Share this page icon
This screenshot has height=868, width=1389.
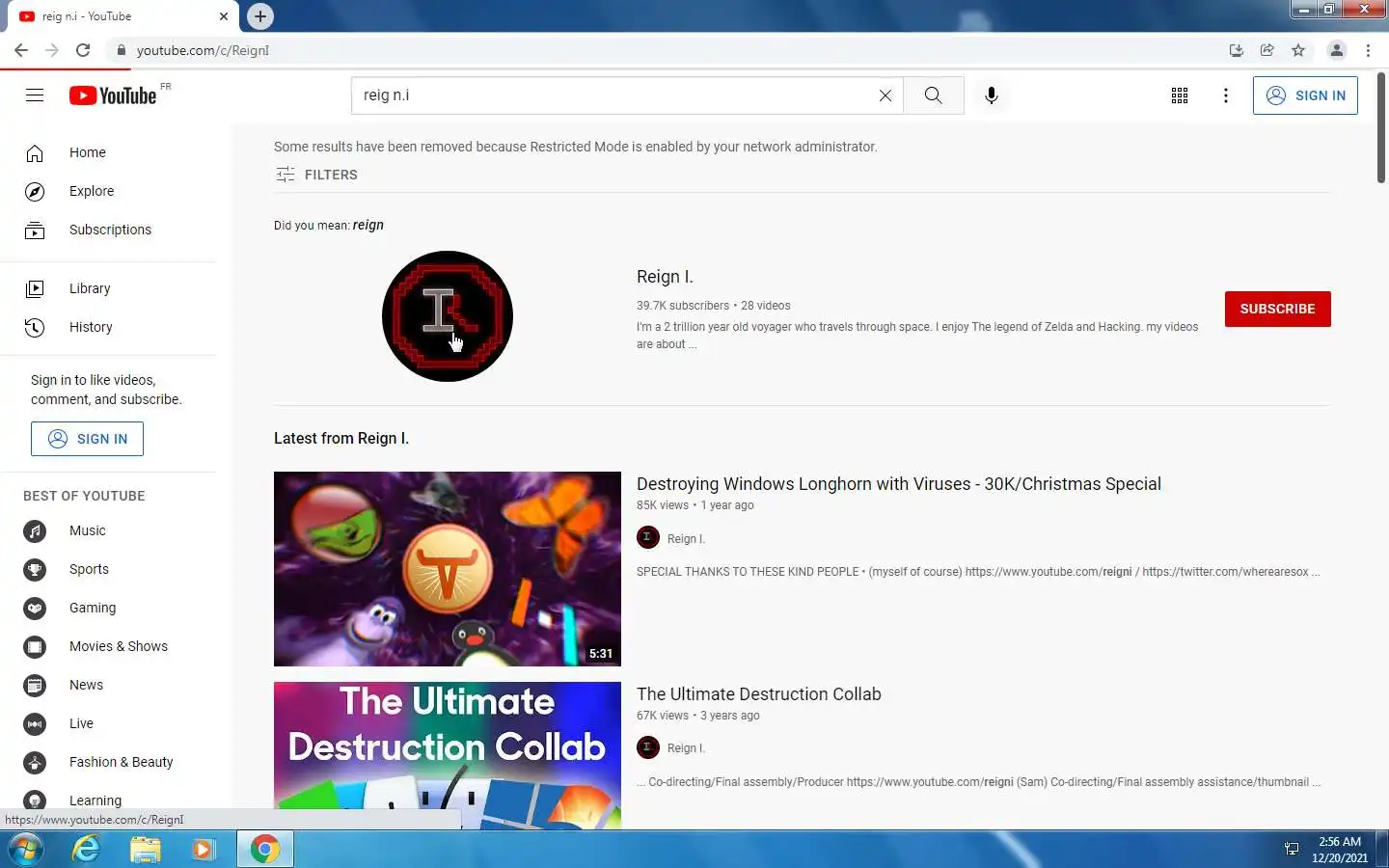tap(1267, 50)
